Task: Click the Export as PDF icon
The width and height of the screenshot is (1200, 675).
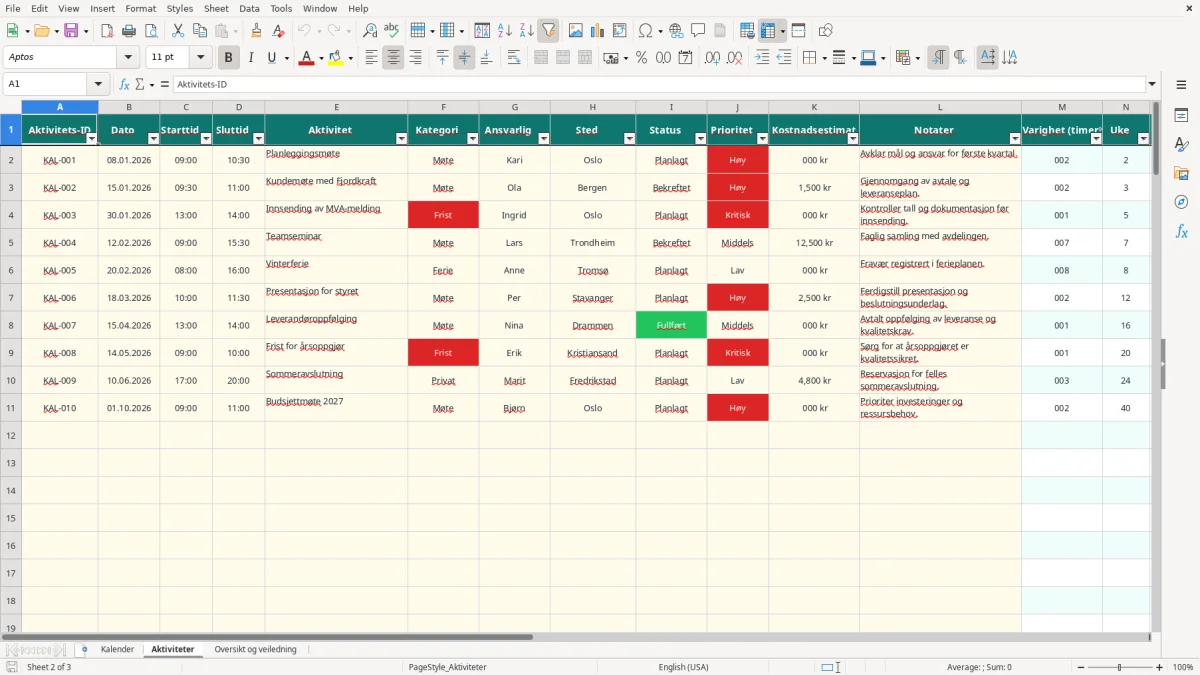Action: click(x=107, y=31)
